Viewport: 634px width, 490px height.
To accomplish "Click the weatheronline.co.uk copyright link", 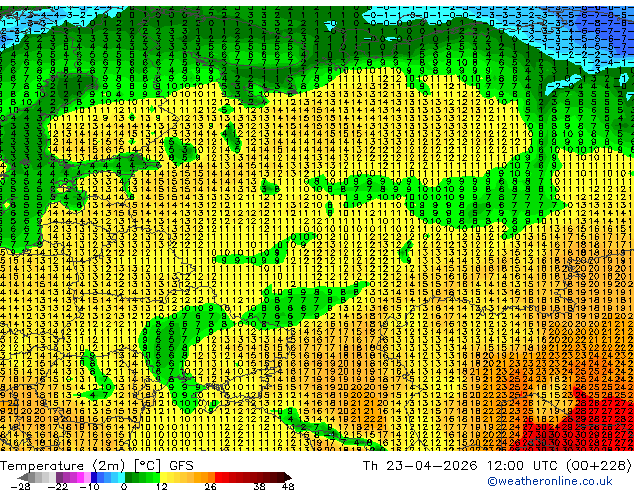I will (x=550, y=481).
